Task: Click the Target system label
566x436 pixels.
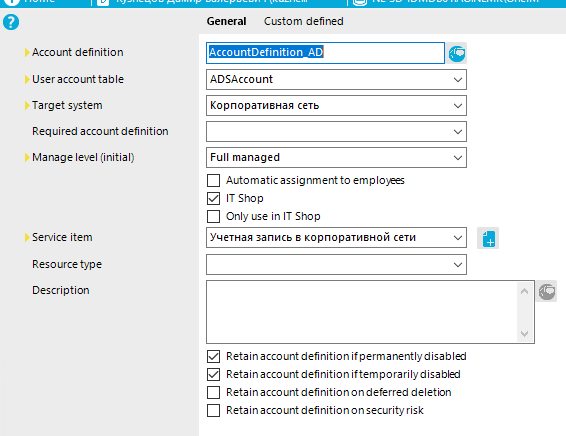Action: coord(67,105)
